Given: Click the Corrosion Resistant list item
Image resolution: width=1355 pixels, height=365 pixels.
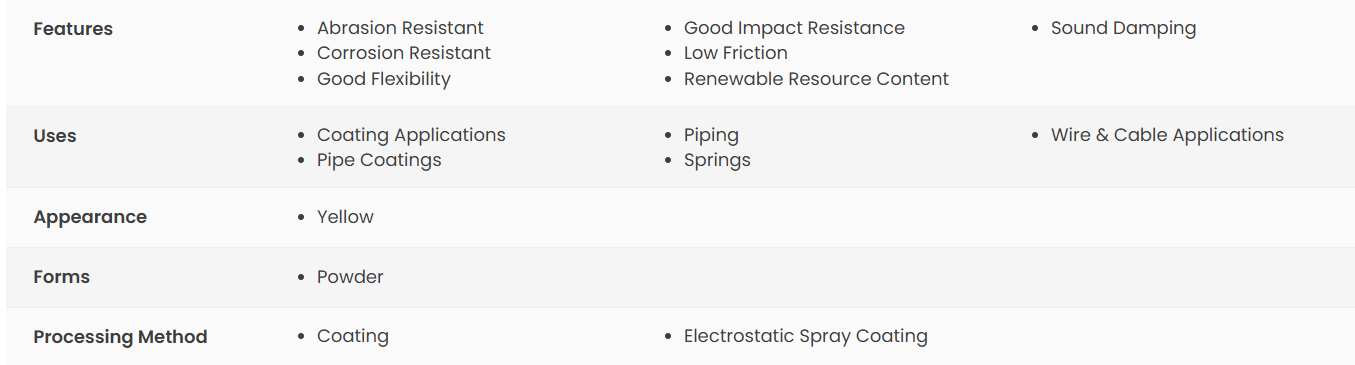Looking at the screenshot, I should point(404,53).
